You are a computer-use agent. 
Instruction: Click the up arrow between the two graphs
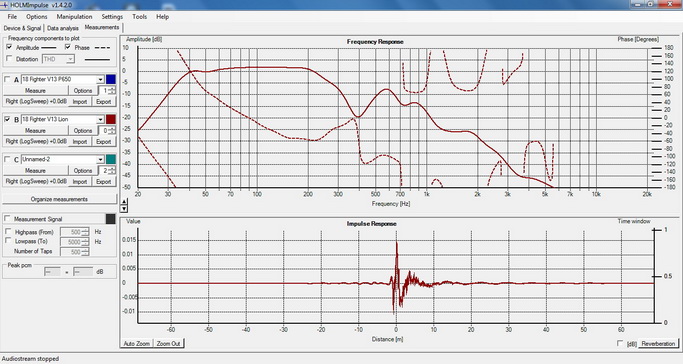pyautogui.click(x=124, y=202)
